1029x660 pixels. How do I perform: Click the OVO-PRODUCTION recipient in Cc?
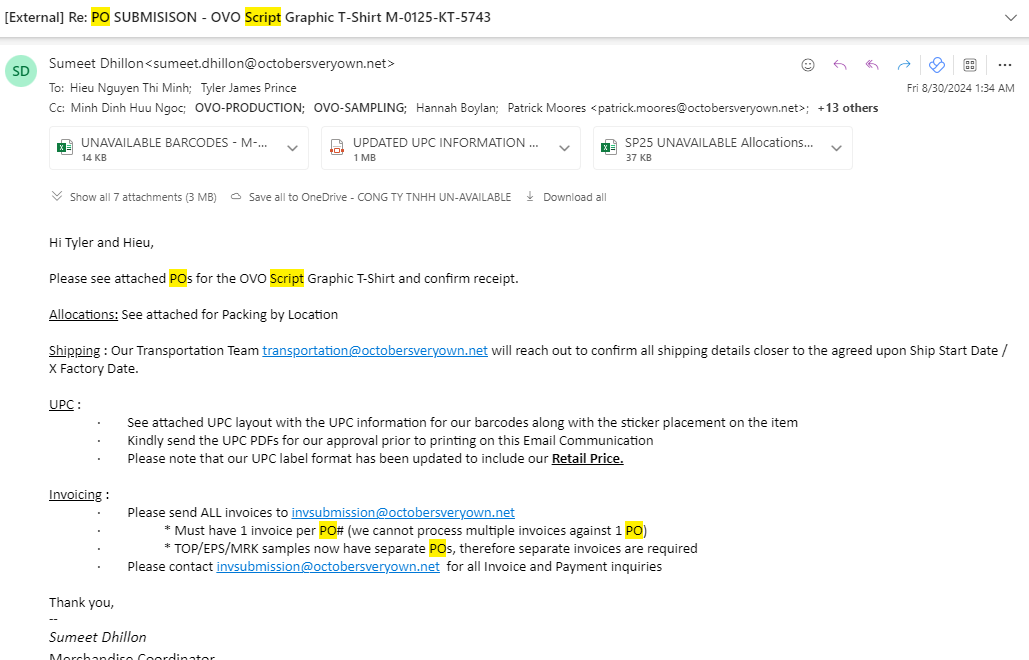coord(249,108)
